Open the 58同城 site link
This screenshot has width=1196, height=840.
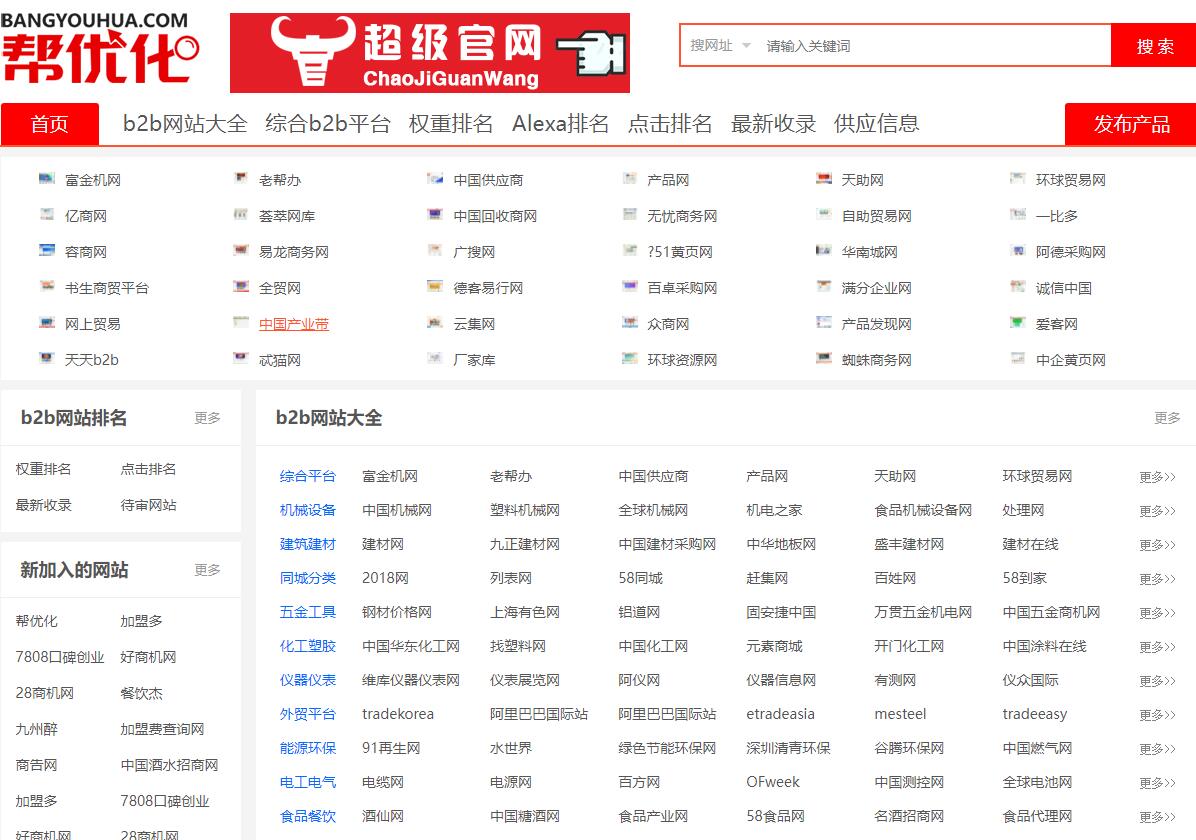click(x=640, y=578)
